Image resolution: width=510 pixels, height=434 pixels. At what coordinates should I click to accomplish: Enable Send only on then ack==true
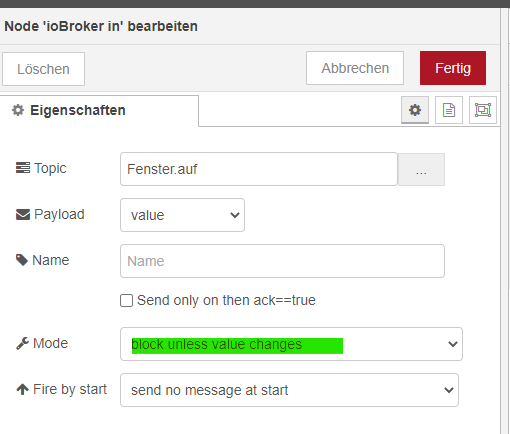click(x=127, y=300)
